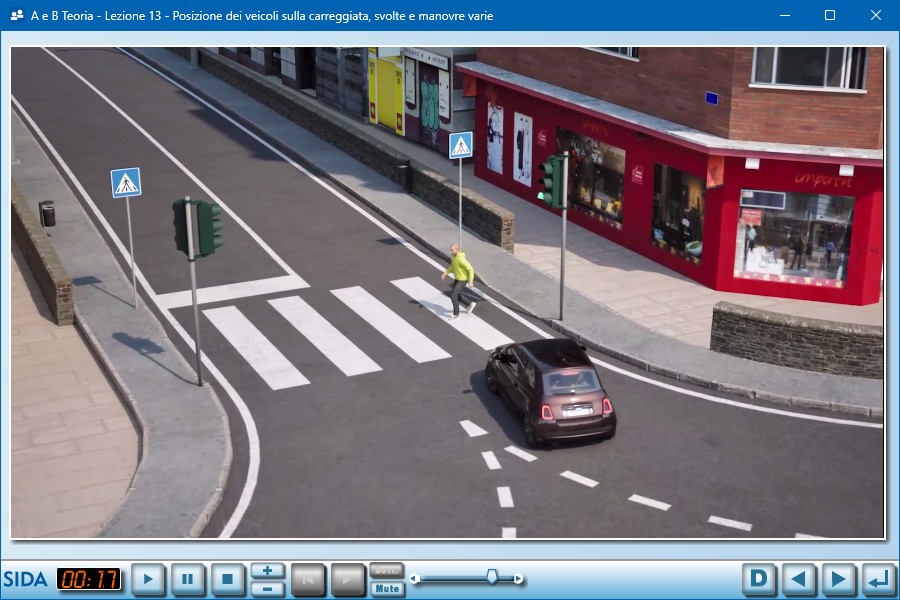Screen dimensions: 900x600
Task: Click the left arrow of the slider
Action: pyautogui.click(x=415, y=578)
